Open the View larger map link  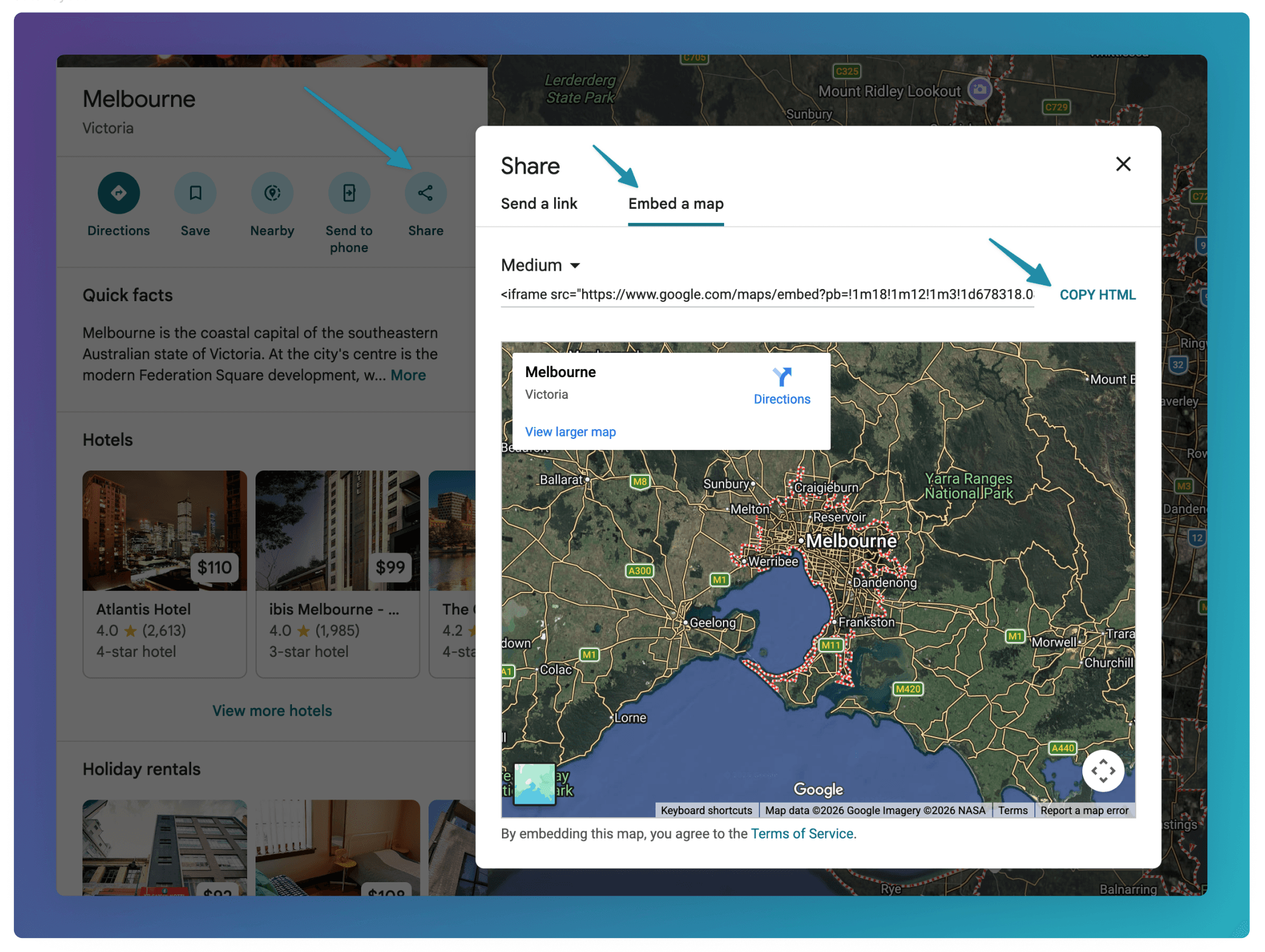pyautogui.click(x=570, y=432)
